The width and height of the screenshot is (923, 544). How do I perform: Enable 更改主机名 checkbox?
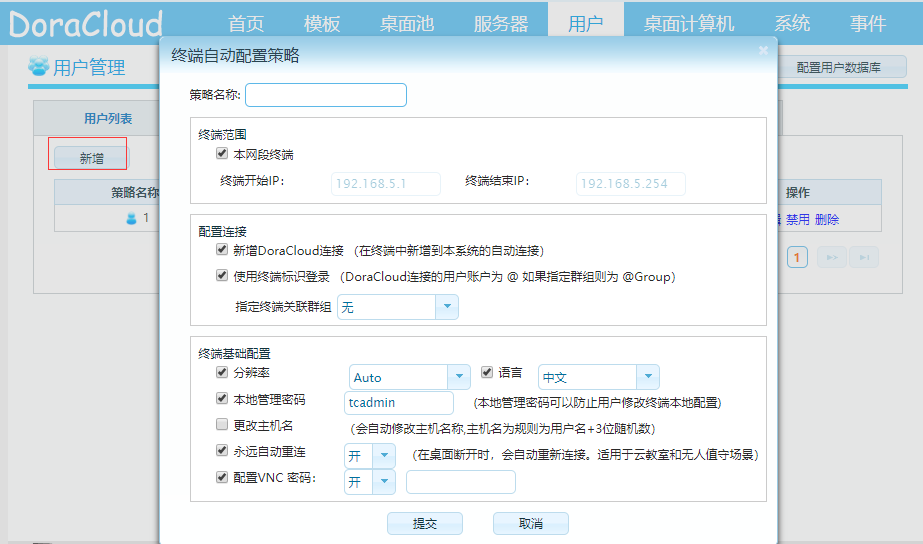(222, 424)
